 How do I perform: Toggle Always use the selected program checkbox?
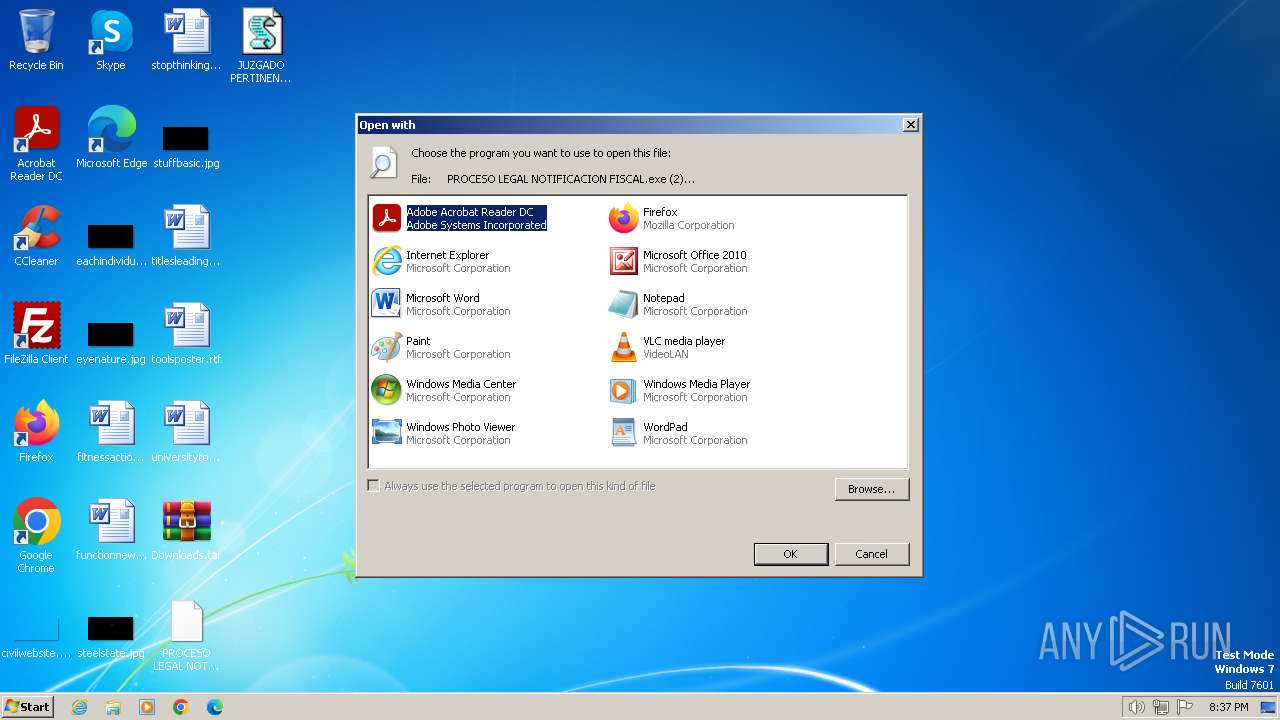tap(374, 486)
